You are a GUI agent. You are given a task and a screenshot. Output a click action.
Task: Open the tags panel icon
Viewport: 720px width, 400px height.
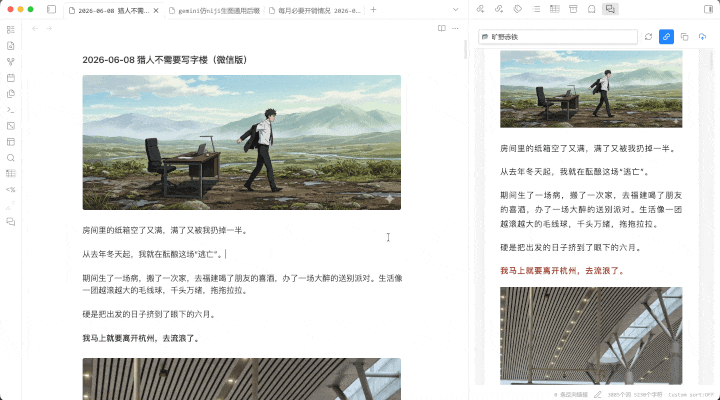pyautogui.click(x=518, y=9)
